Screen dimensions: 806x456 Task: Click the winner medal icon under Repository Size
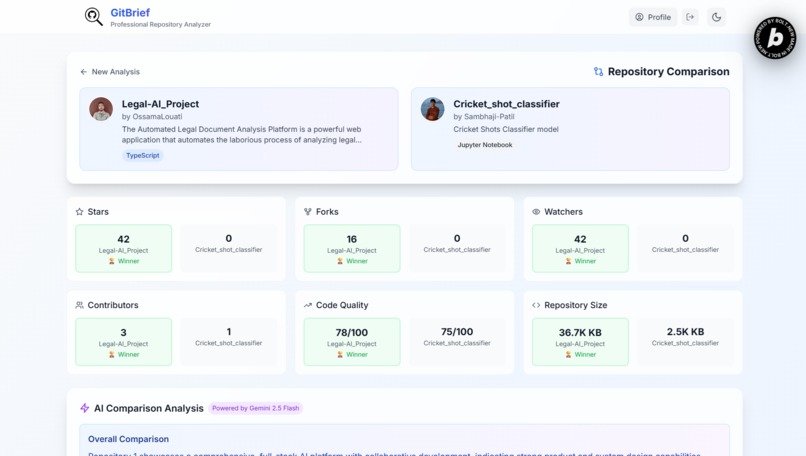[x=568, y=355]
